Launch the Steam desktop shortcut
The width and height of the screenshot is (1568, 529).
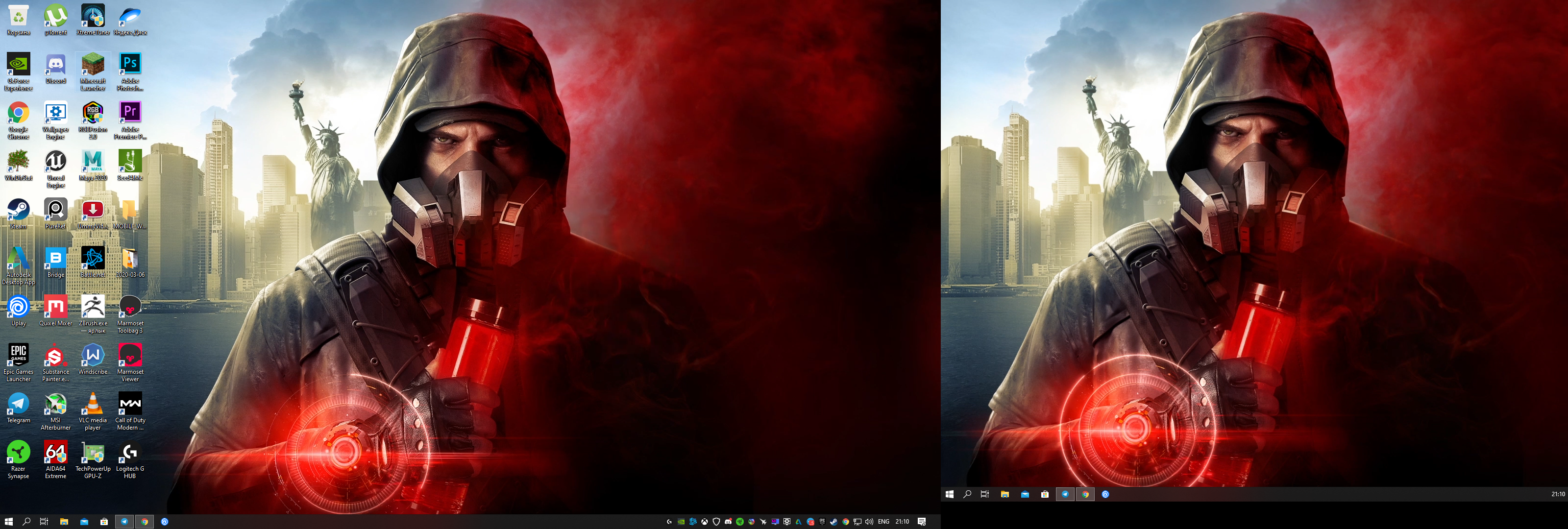[x=18, y=214]
